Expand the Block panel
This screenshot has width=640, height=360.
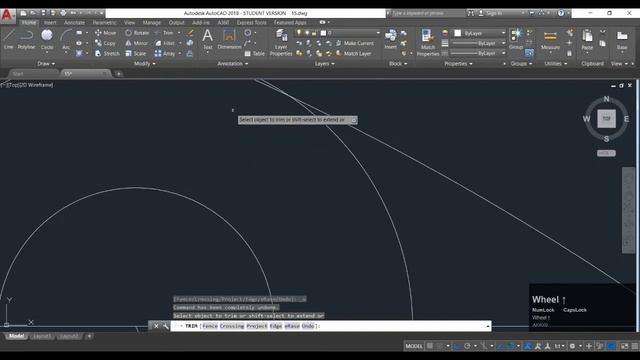pyautogui.click(x=398, y=64)
